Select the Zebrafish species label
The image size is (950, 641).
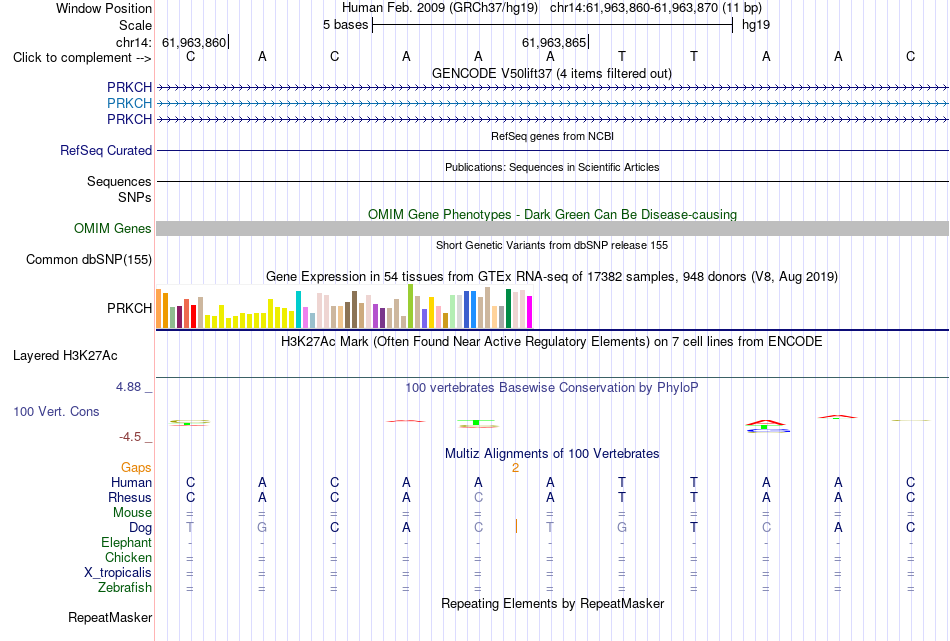tap(125, 588)
